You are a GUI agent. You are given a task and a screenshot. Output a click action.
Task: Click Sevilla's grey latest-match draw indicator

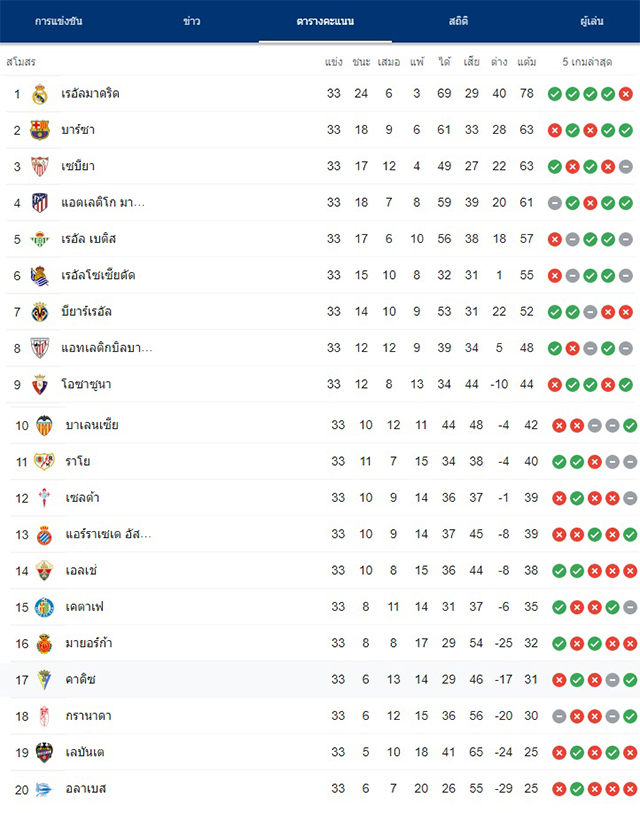tap(626, 166)
